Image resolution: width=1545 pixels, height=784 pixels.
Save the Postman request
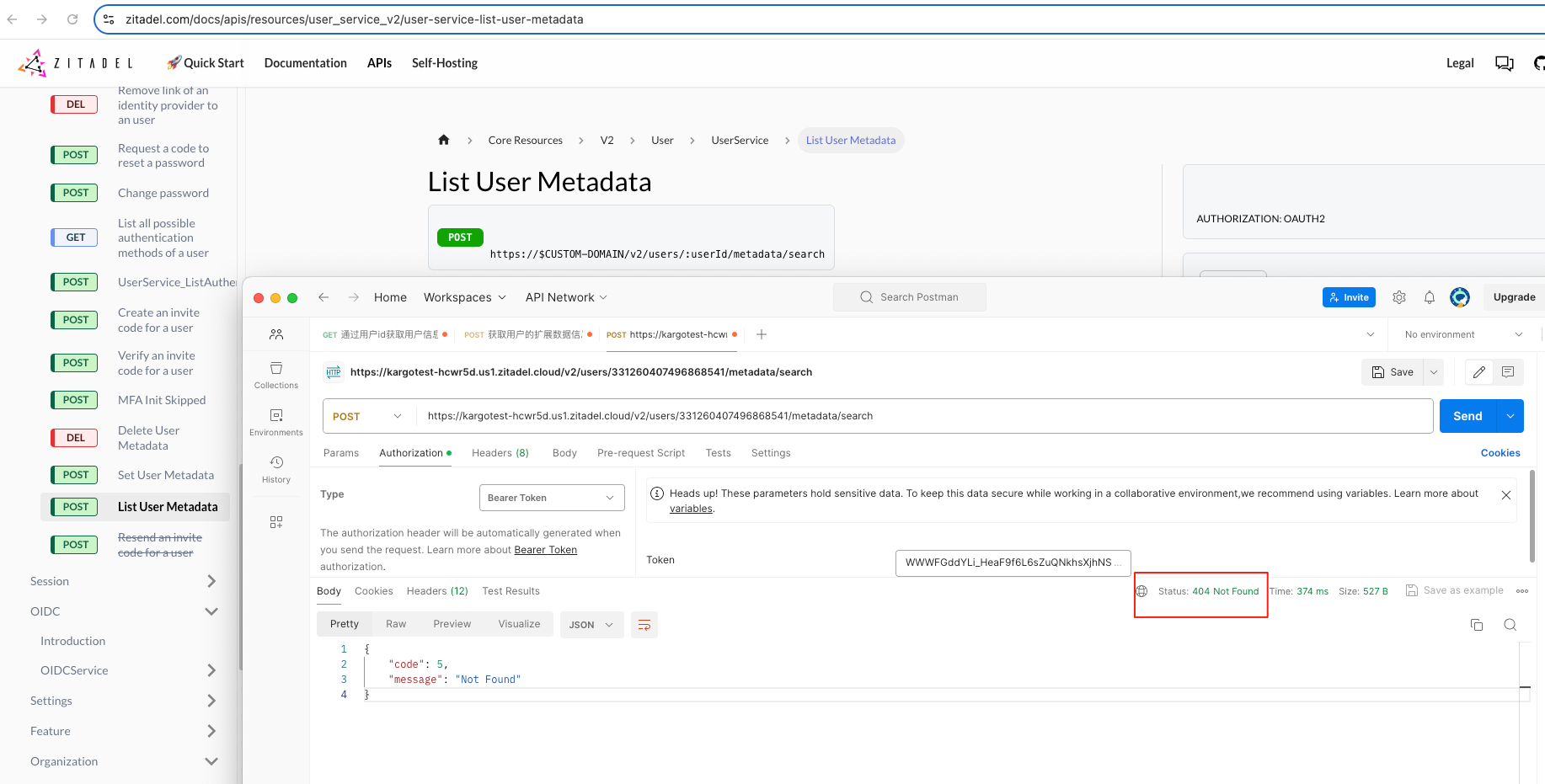[x=1393, y=372]
